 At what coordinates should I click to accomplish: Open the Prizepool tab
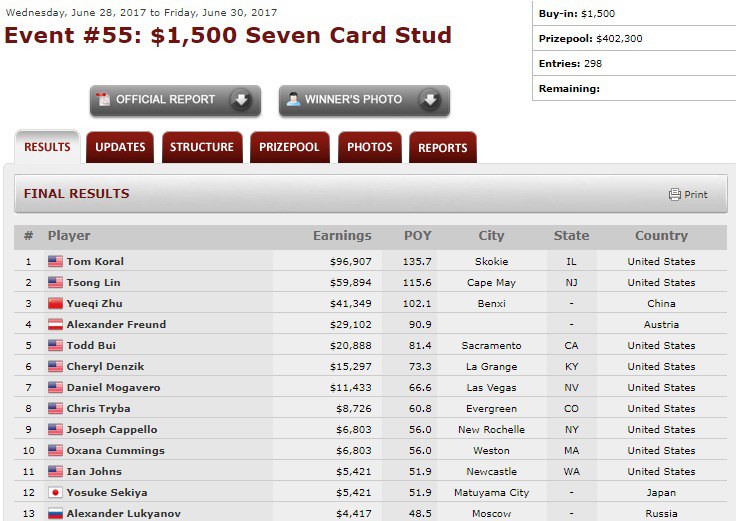[289, 147]
